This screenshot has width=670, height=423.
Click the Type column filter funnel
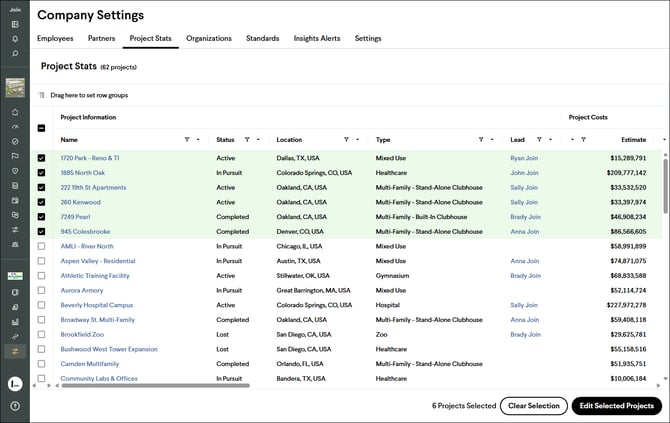tap(481, 140)
